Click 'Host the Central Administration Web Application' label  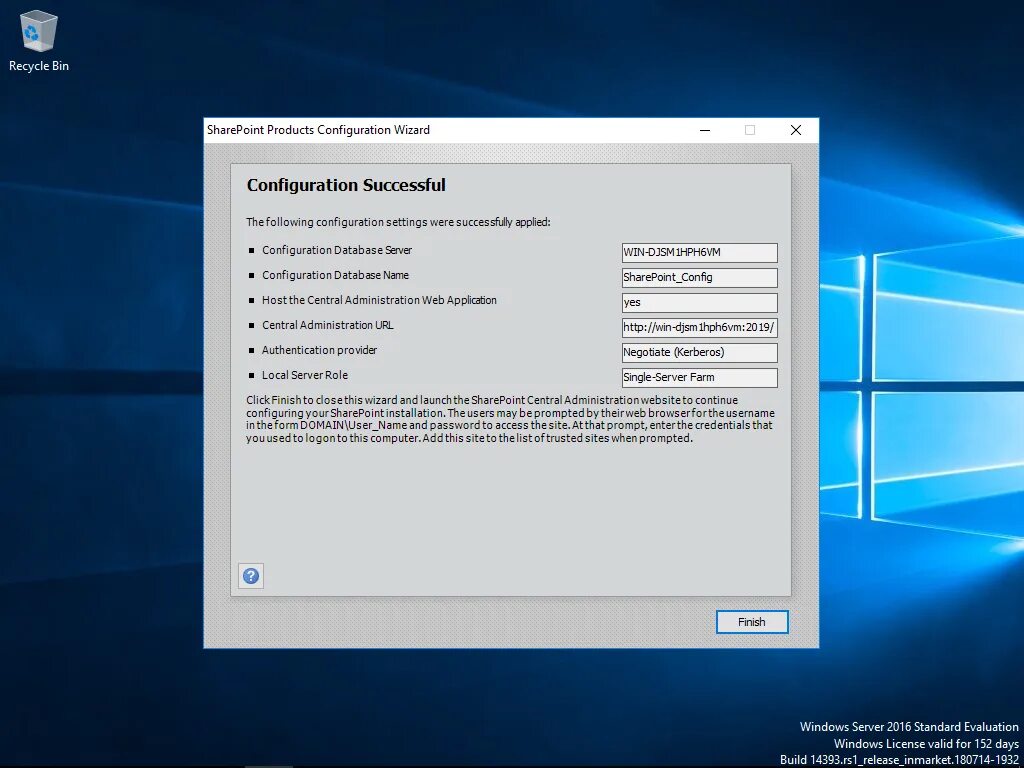coord(379,300)
